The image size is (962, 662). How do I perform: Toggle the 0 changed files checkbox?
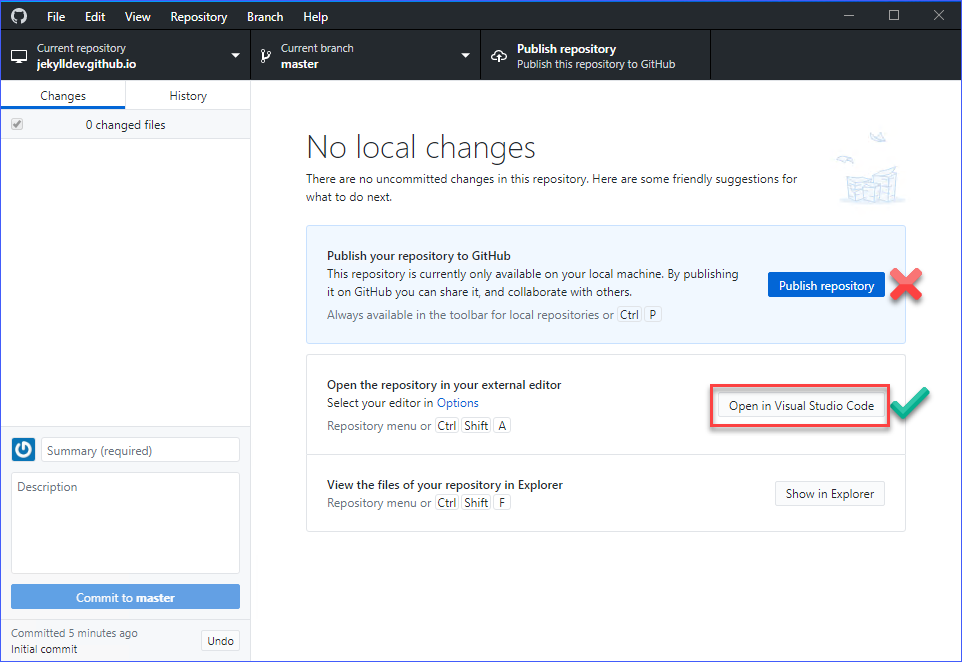[17, 125]
